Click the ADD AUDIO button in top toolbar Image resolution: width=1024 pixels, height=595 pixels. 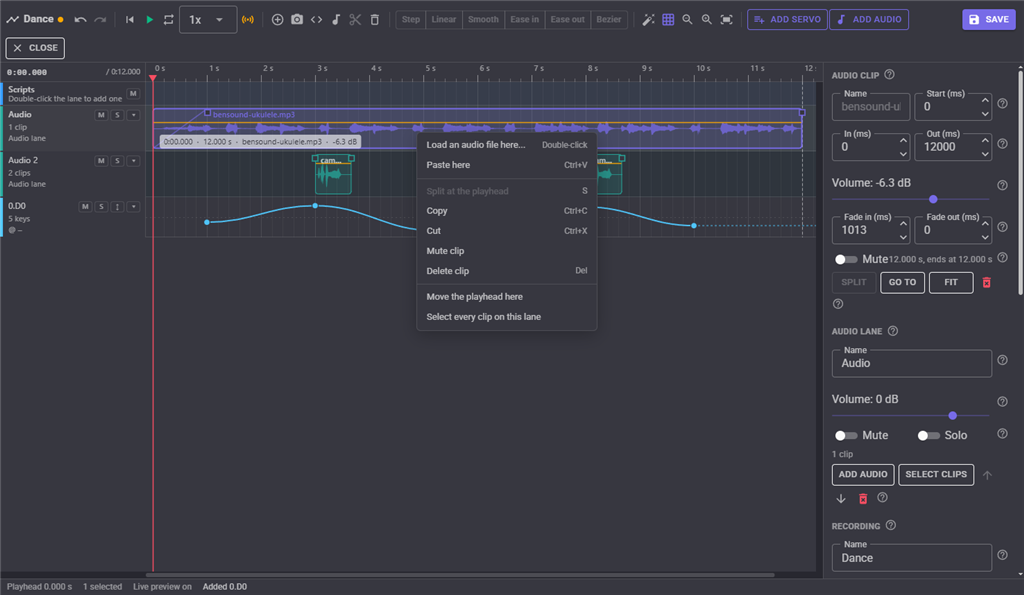coord(869,20)
